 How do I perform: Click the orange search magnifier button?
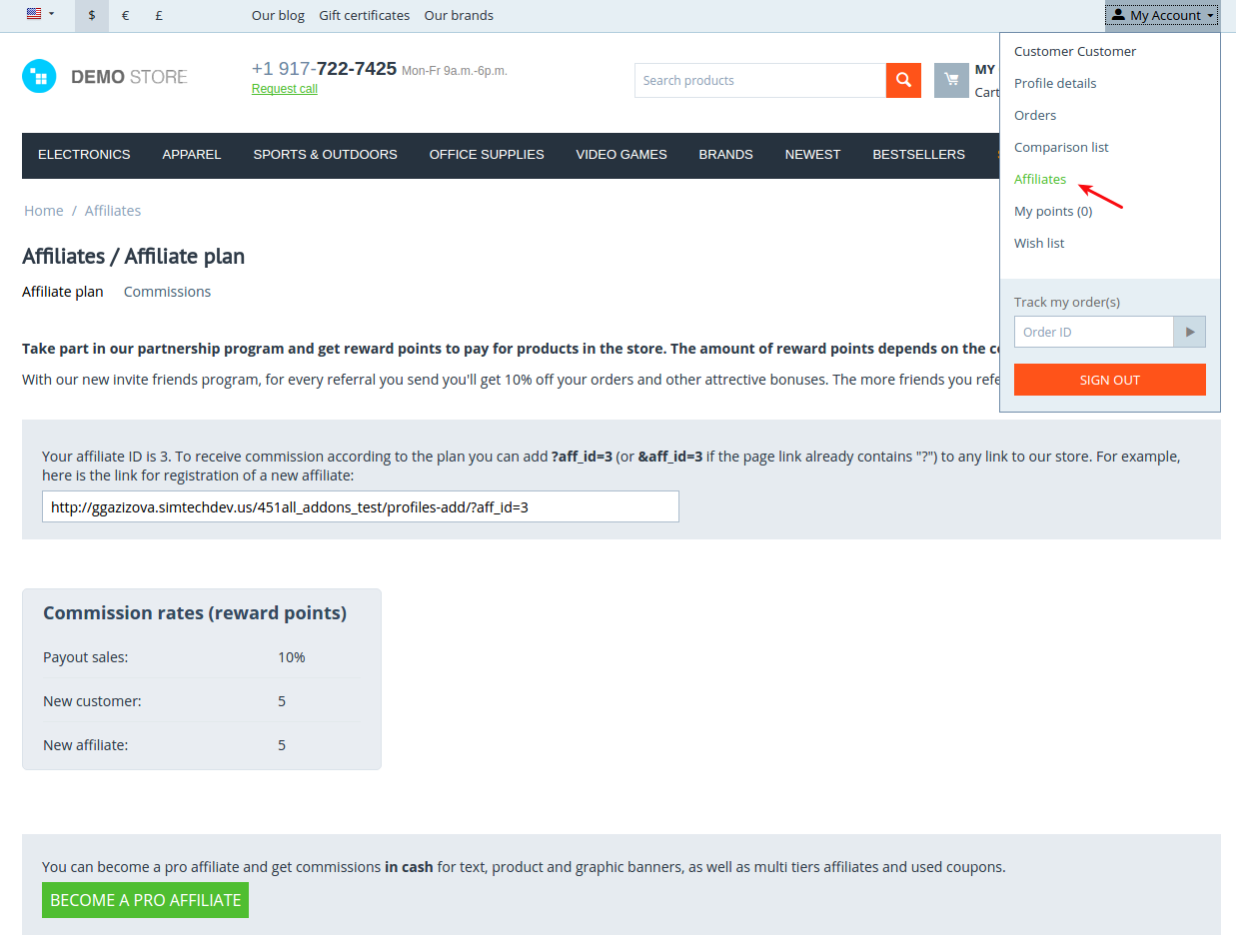(903, 80)
